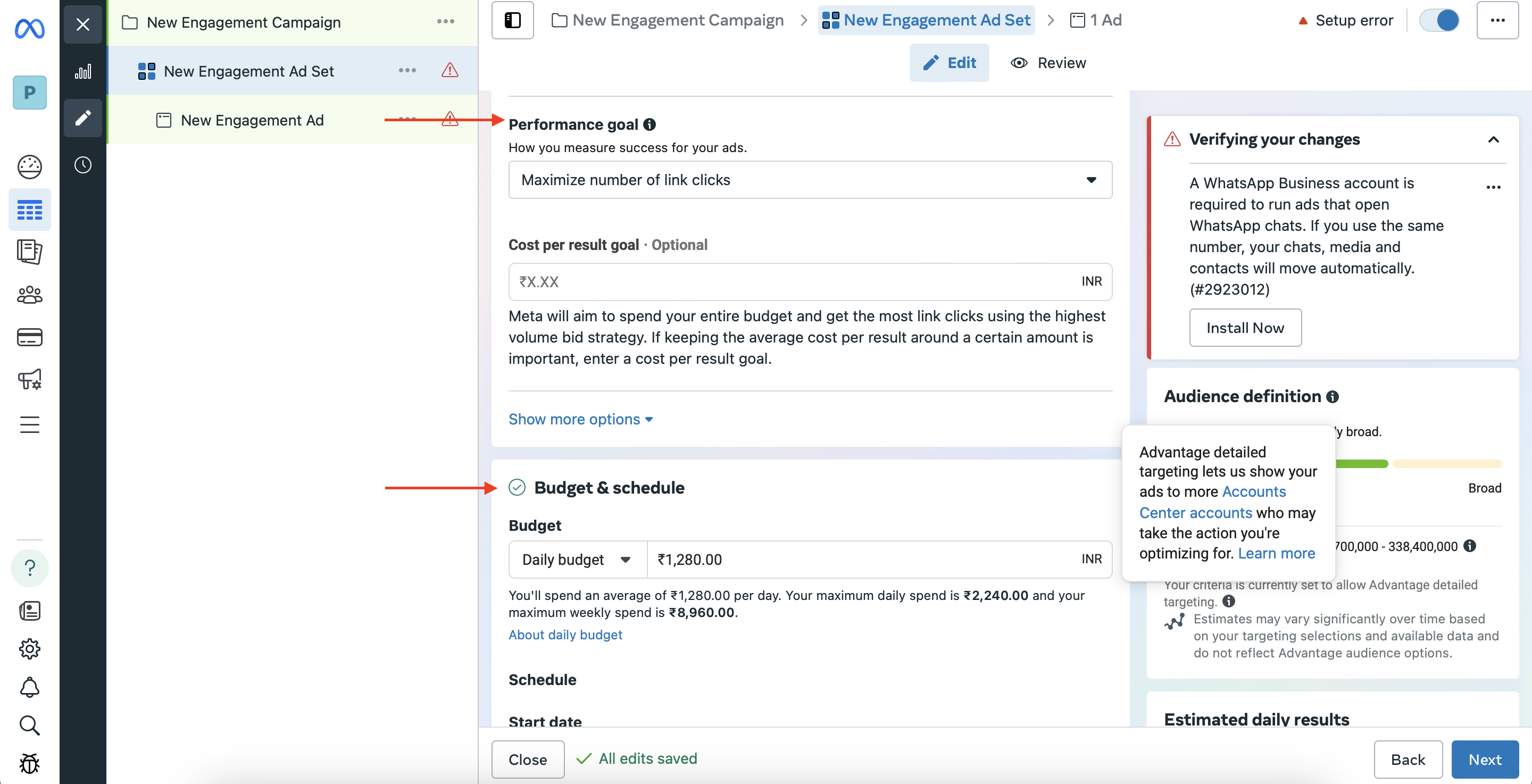Click the search magnifier icon in sidebar
This screenshot has width=1532, height=784.
[29, 725]
